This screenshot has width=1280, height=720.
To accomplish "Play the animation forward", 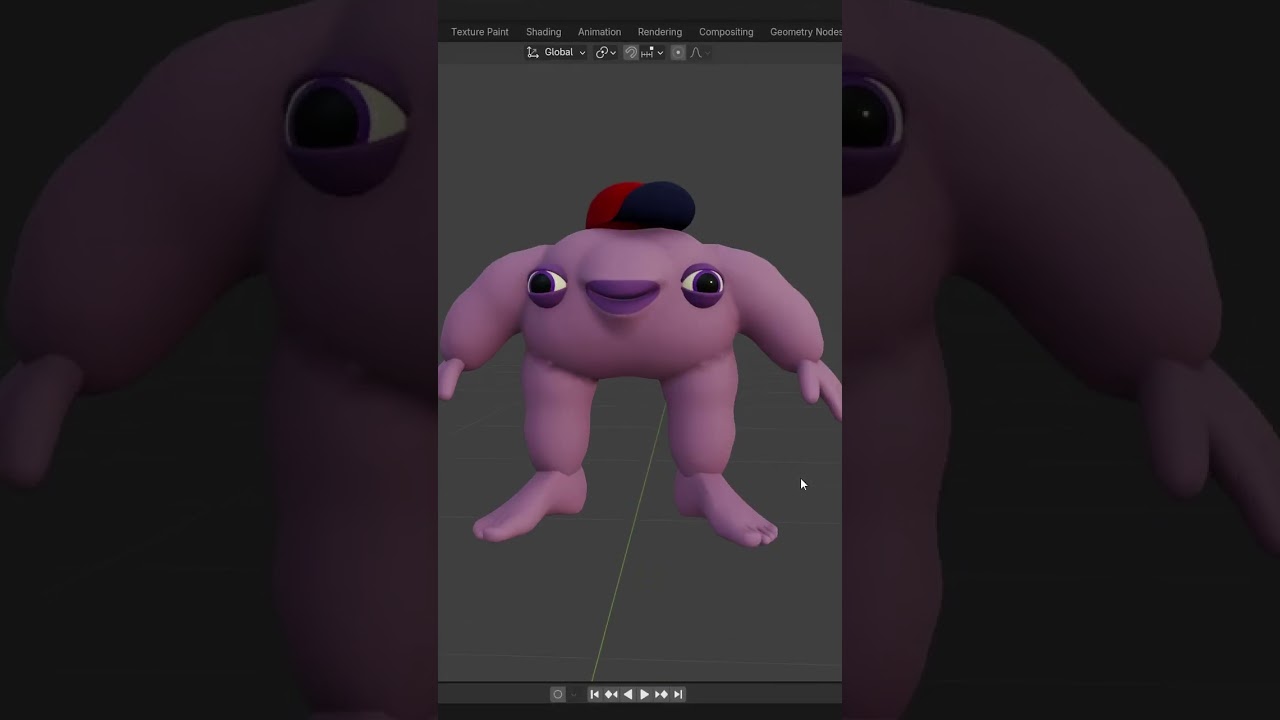I will 644,694.
